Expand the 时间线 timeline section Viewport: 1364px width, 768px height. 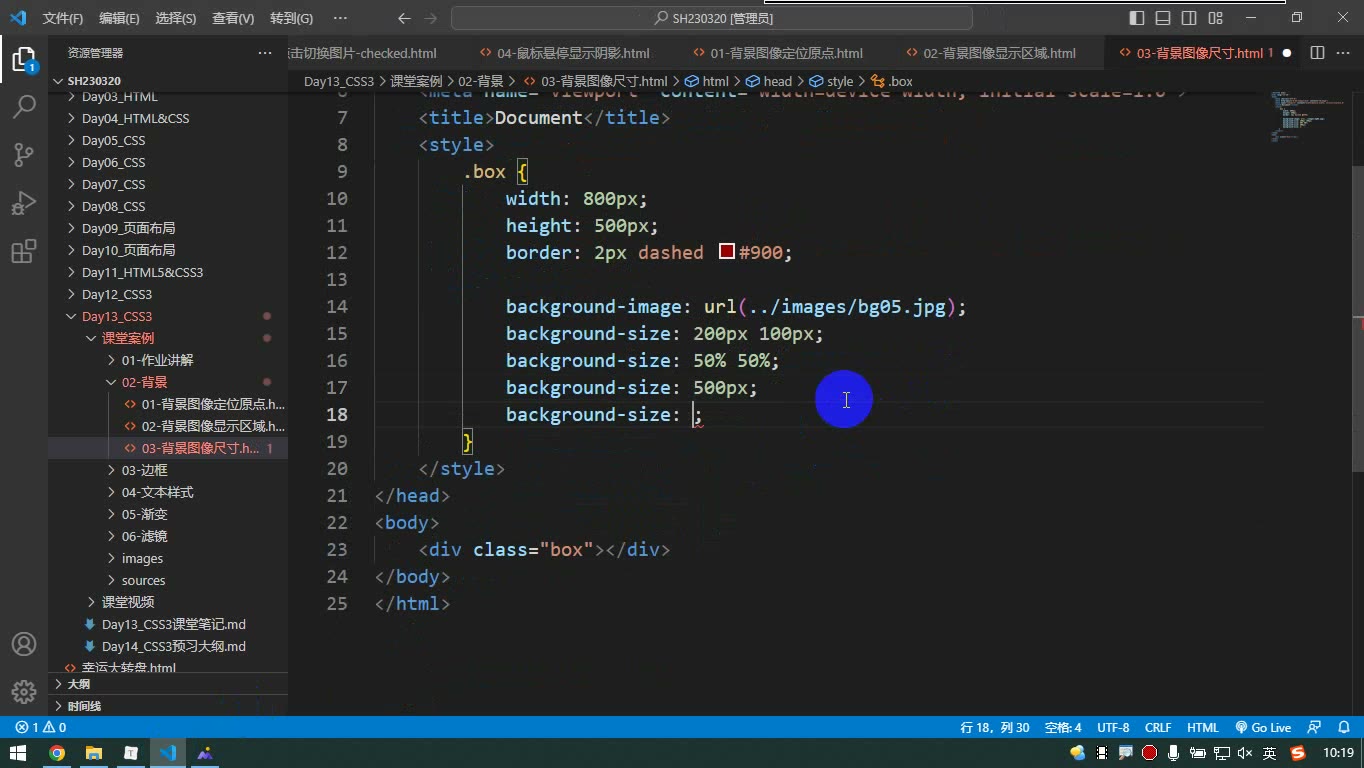168,706
